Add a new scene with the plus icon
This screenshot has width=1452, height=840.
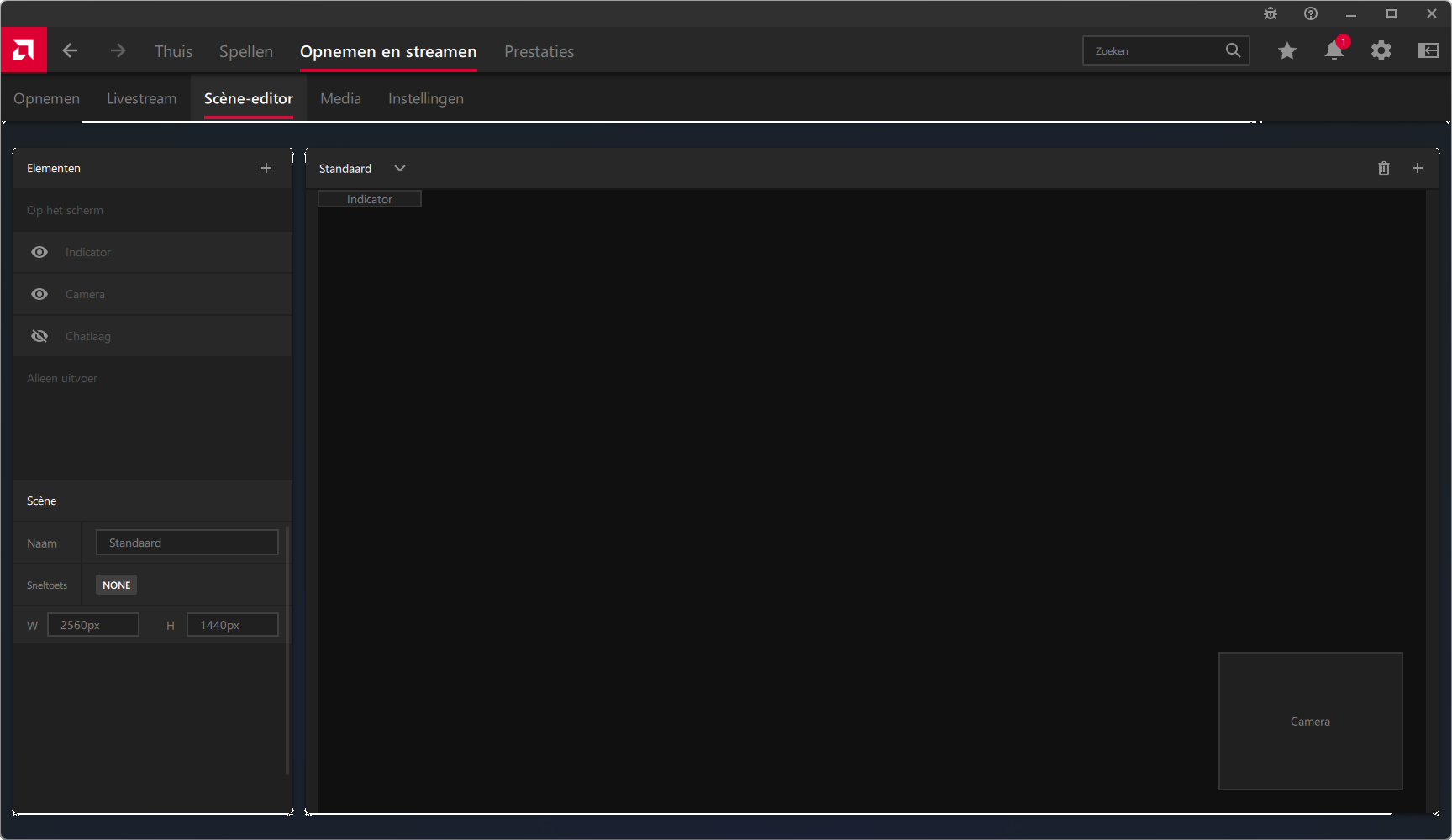point(1417,168)
